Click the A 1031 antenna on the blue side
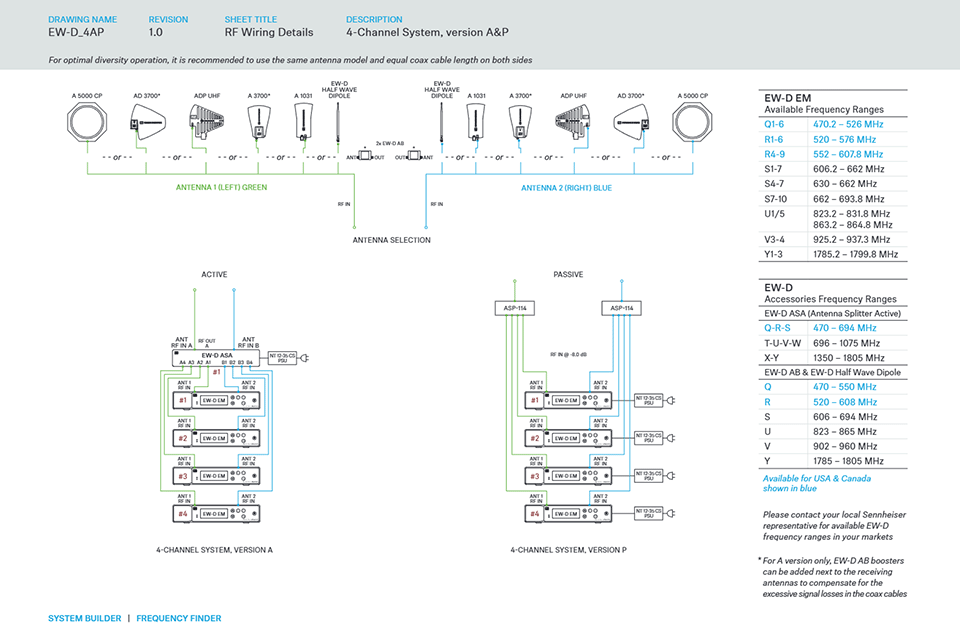The image size is (960, 640). pos(476,121)
